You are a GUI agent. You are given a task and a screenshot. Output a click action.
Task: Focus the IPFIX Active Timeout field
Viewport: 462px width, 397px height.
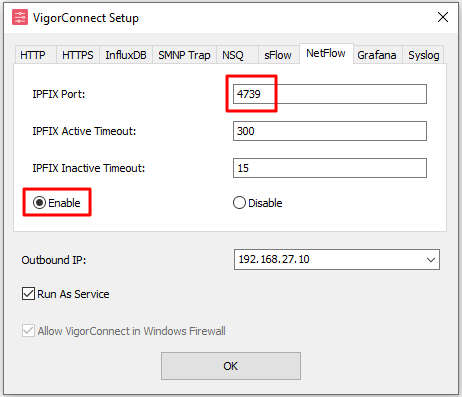point(330,131)
